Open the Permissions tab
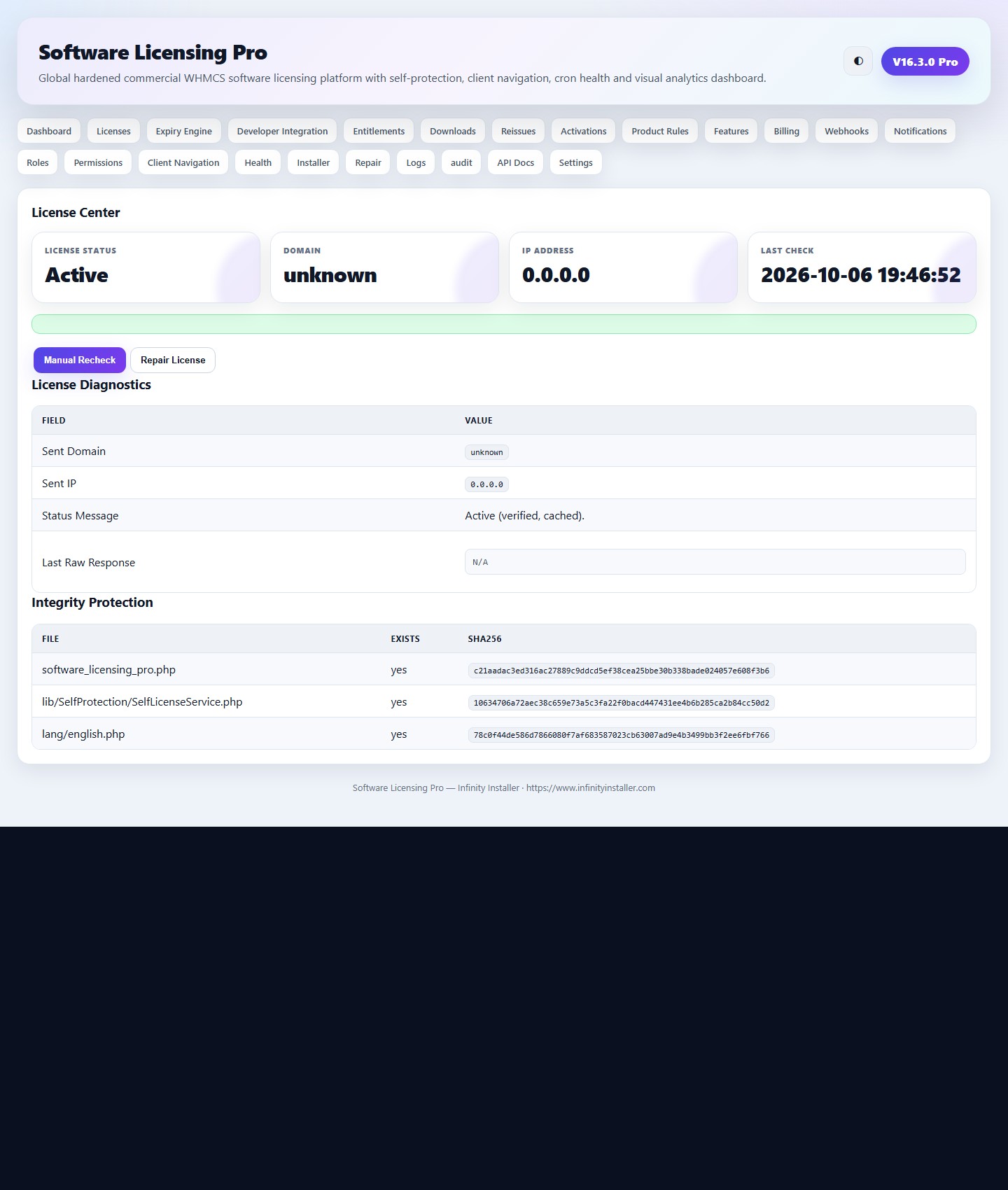 98,162
